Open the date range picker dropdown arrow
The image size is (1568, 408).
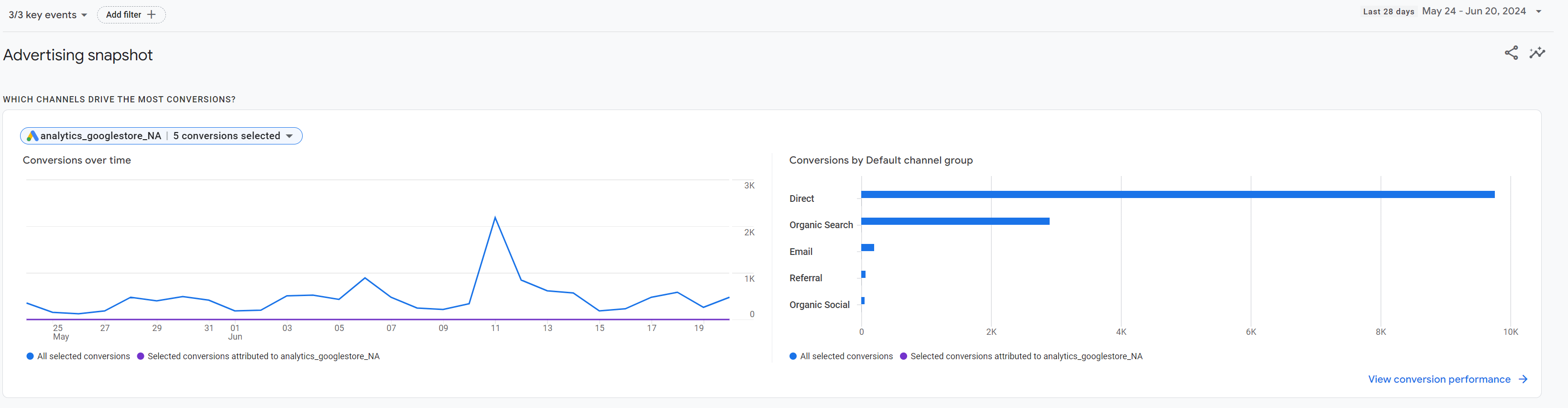[x=1538, y=11]
